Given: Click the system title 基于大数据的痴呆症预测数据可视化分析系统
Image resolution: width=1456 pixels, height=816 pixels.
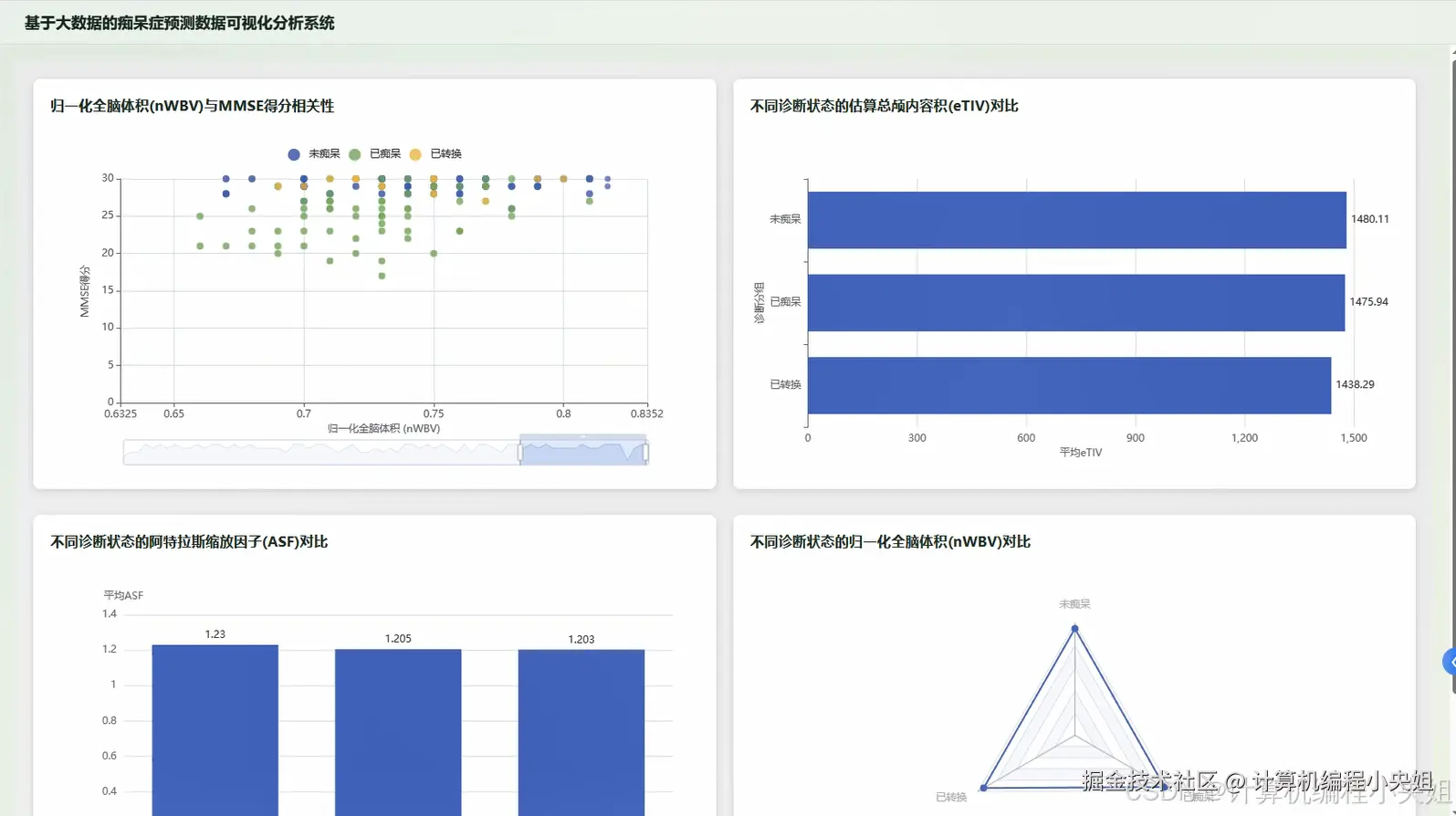Looking at the screenshot, I should point(179,23).
